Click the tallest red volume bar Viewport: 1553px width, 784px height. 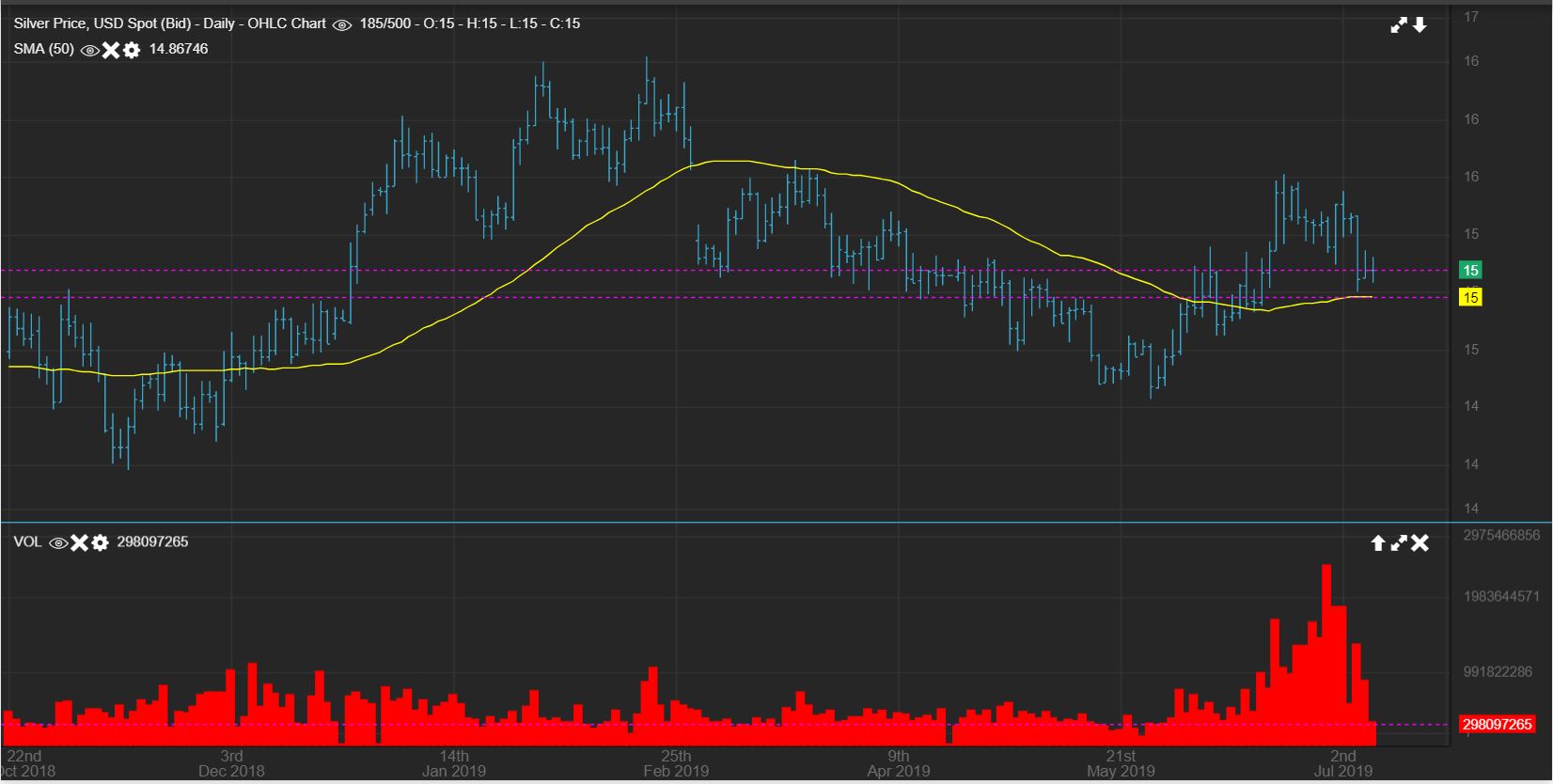coord(1326,654)
